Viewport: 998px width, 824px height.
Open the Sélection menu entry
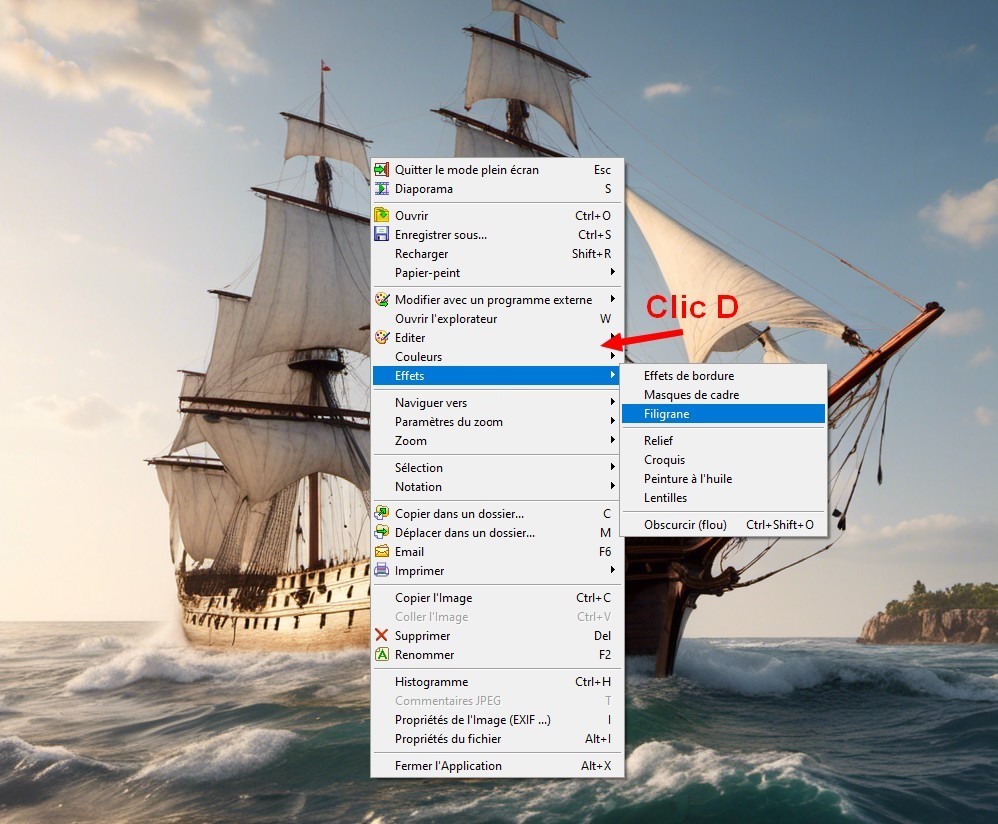pos(496,468)
